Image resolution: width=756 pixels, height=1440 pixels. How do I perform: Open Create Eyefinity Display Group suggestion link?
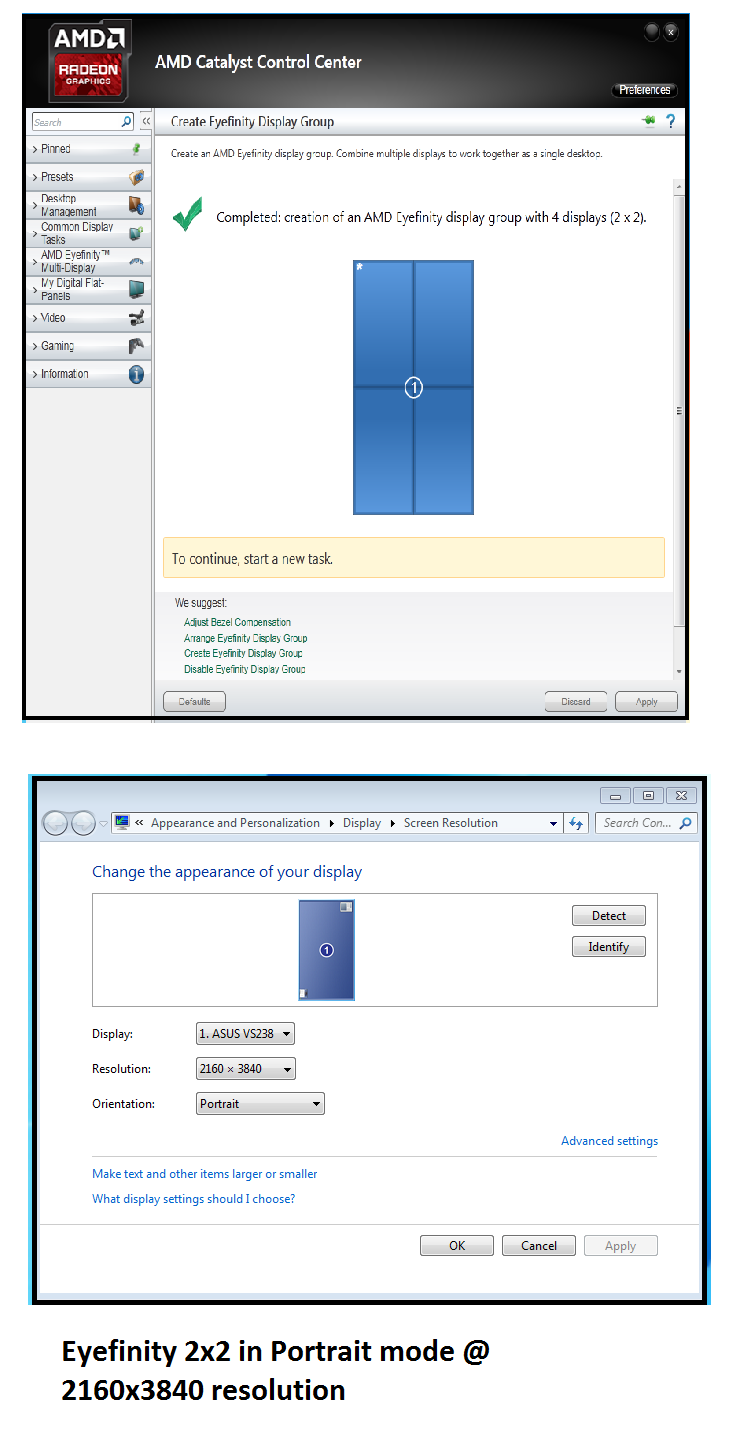click(243, 653)
